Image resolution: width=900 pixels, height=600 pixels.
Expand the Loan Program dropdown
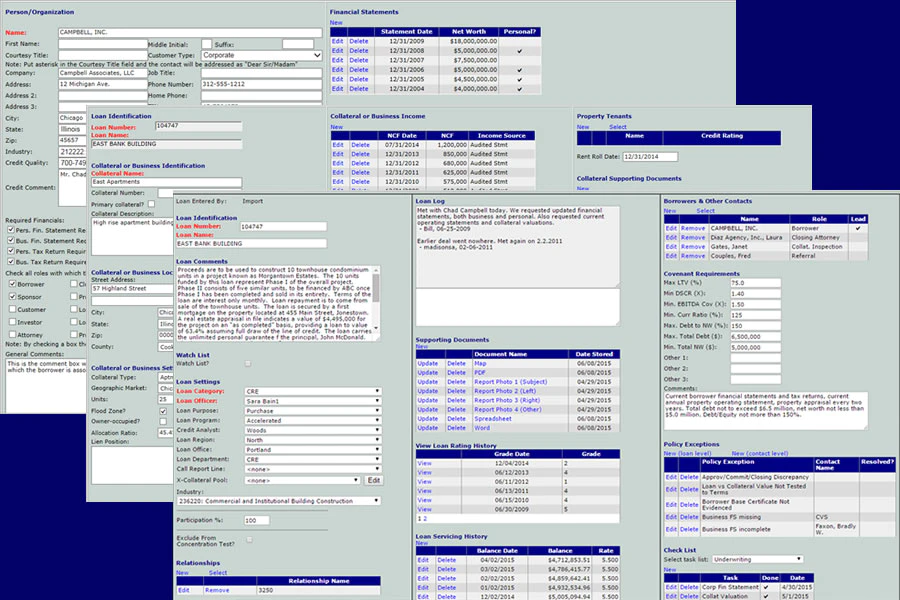click(313, 421)
